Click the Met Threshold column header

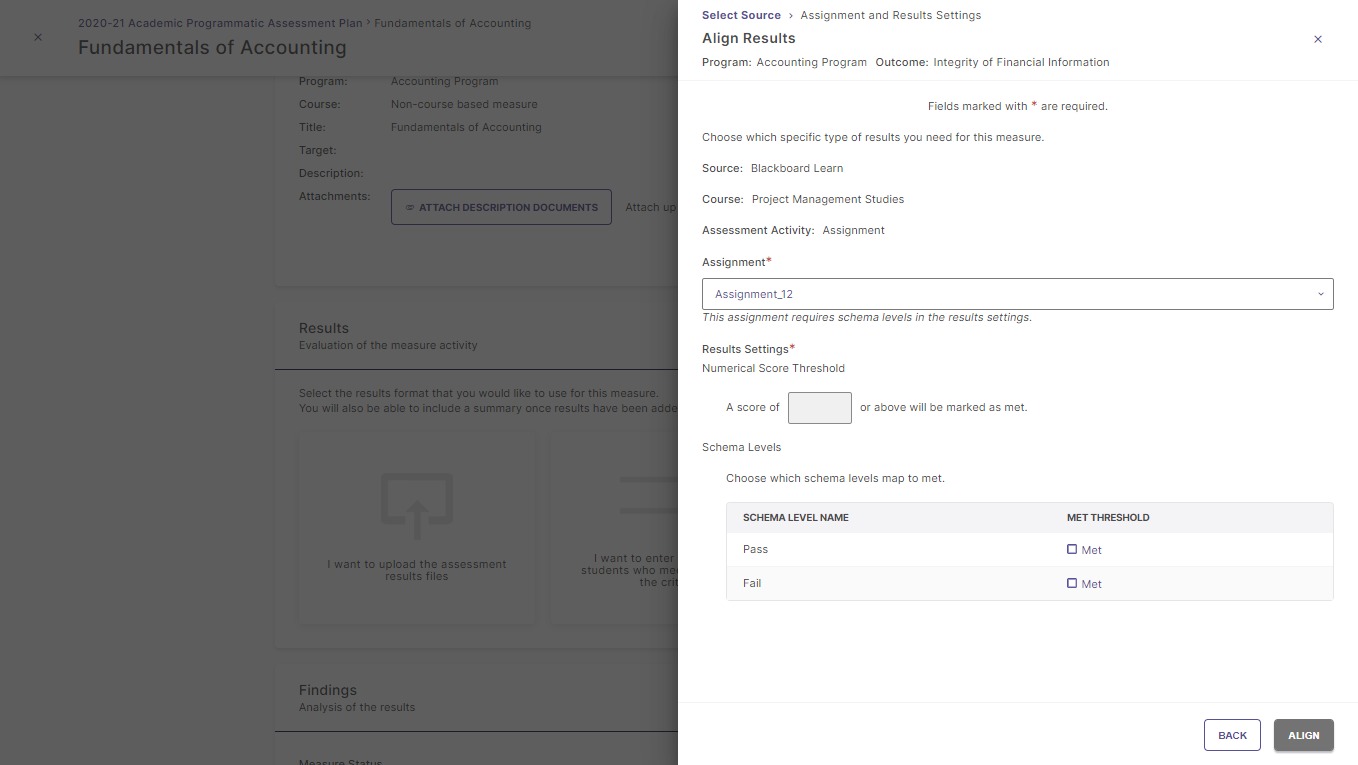point(1108,518)
